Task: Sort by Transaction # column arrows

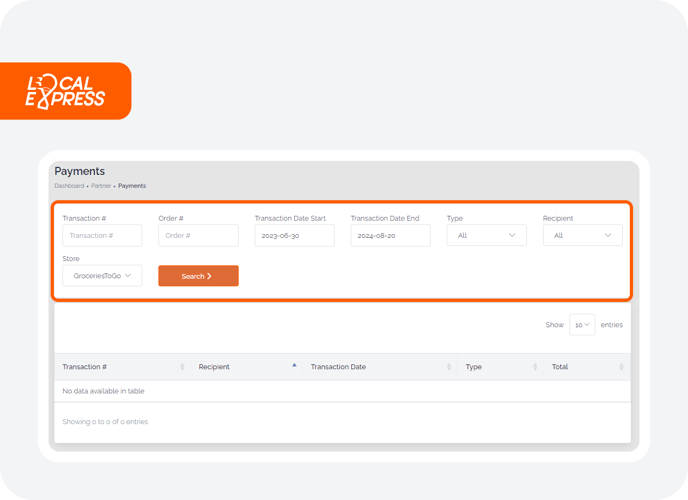Action: point(182,367)
